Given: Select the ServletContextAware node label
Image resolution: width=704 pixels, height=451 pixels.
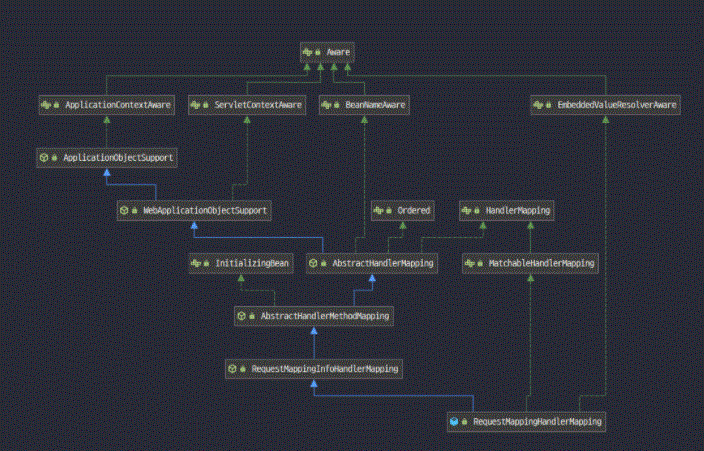Looking at the screenshot, I should click(257, 105).
